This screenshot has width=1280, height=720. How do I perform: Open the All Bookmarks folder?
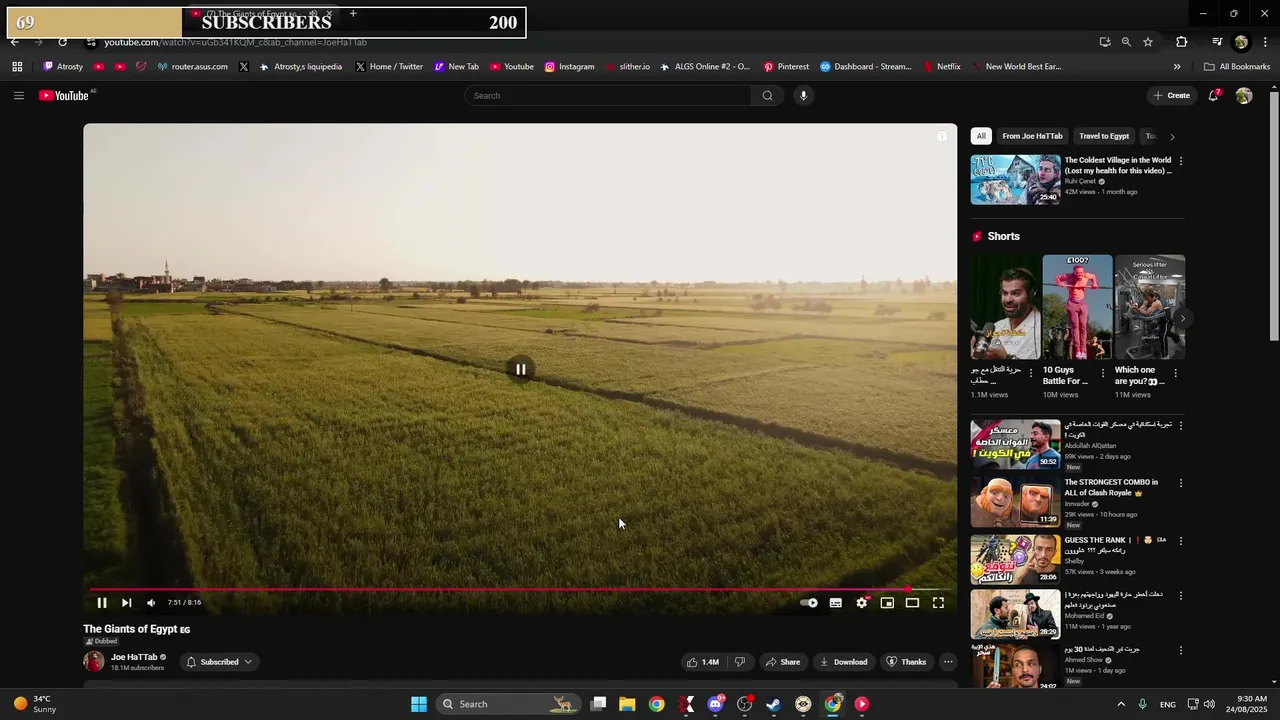(x=1237, y=67)
